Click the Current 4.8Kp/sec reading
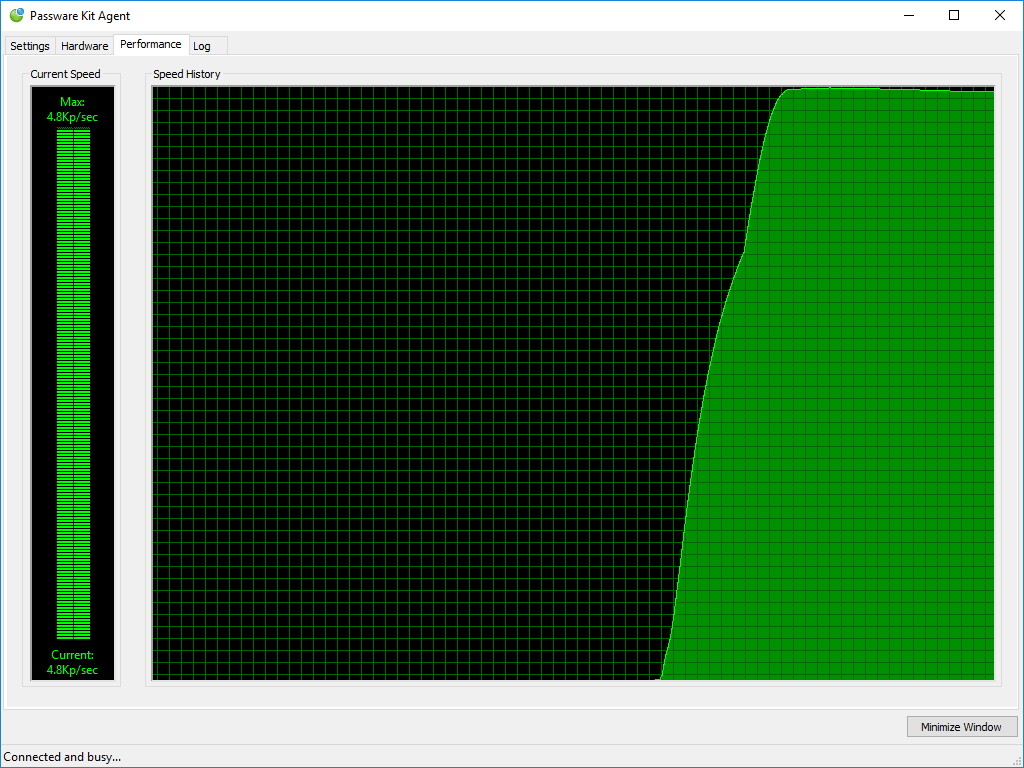Image resolution: width=1024 pixels, height=768 pixels. pyautogui.click(x=73, y=662)
